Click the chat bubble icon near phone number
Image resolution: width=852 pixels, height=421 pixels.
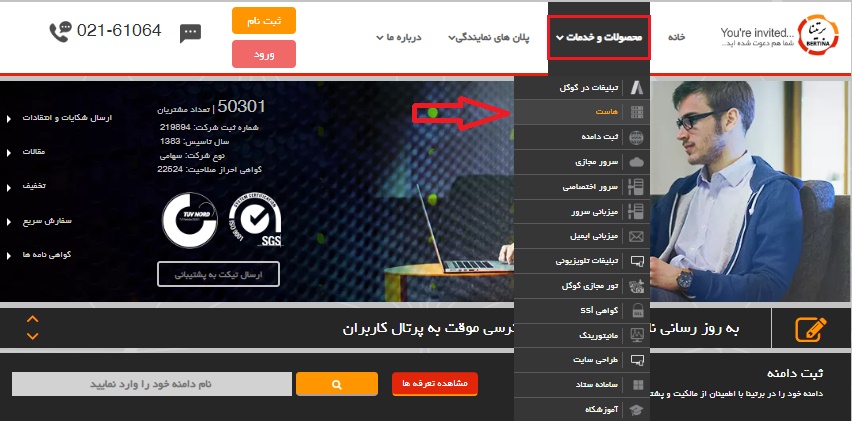pos(190,33)
